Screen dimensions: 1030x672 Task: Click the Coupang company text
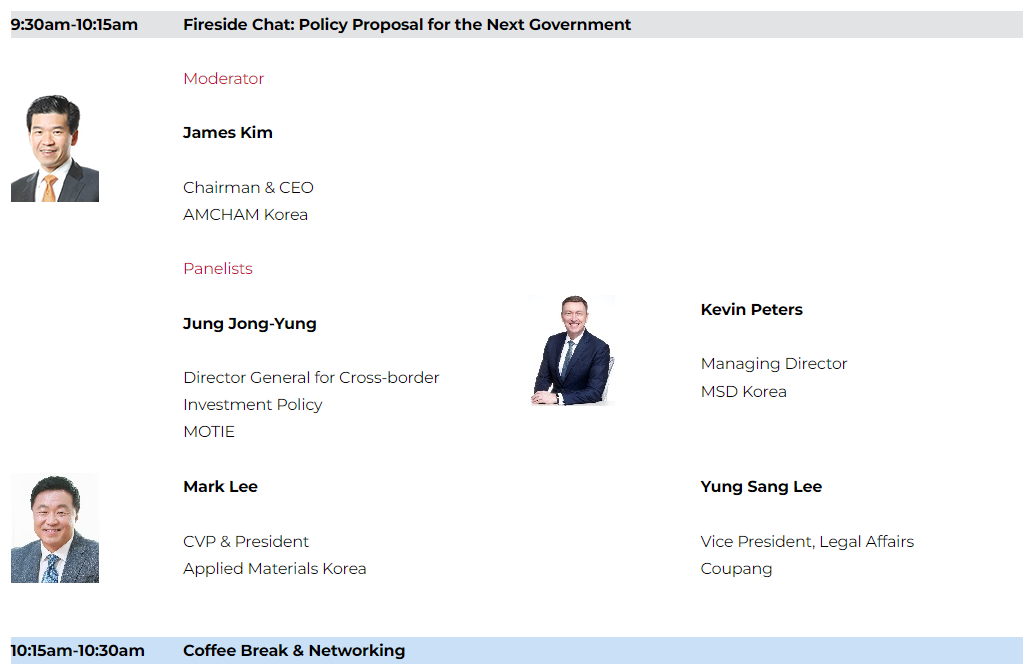(736, 569)
